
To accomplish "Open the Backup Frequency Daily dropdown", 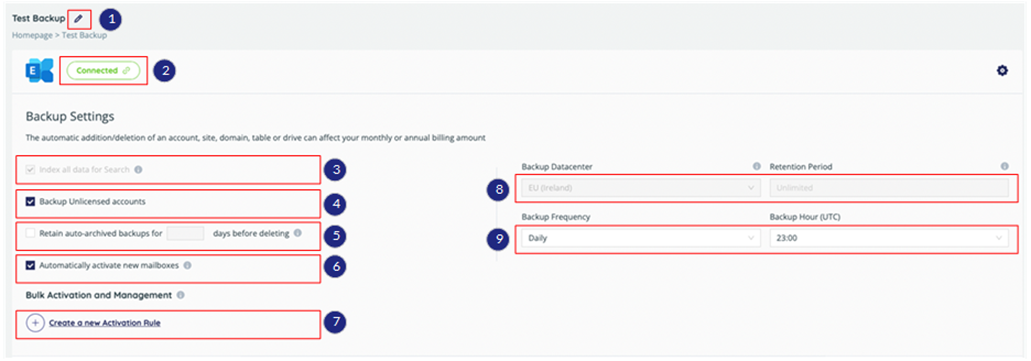I will pos(640,238).
